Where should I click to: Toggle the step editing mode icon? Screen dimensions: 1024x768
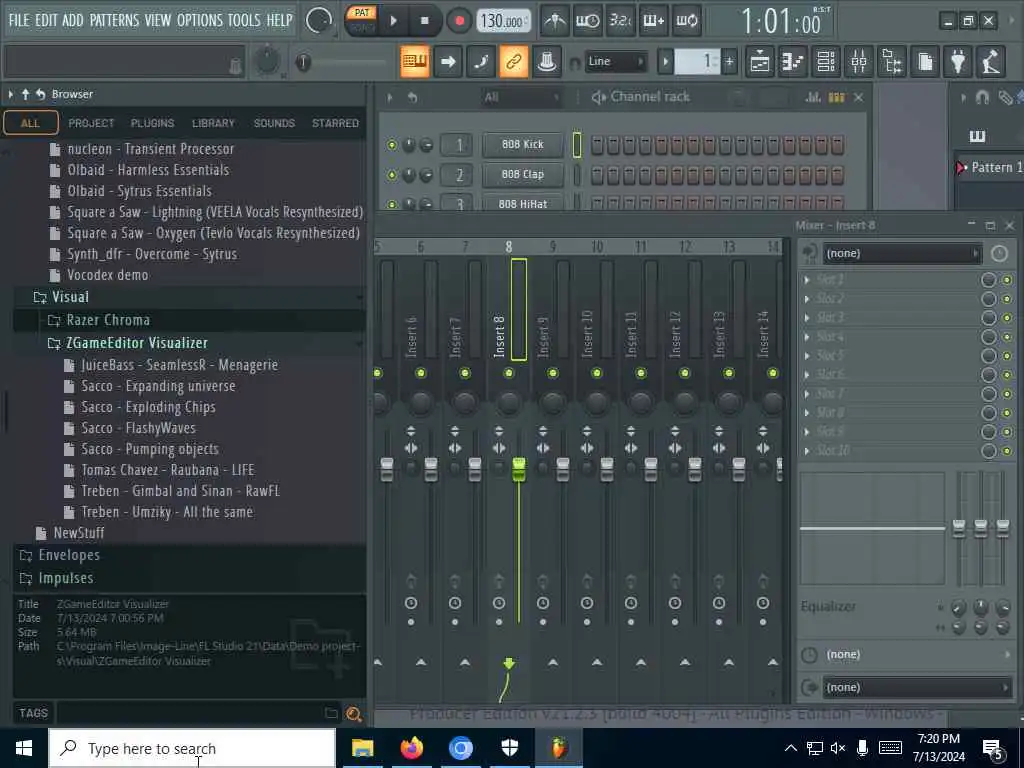tap(481, 62)
